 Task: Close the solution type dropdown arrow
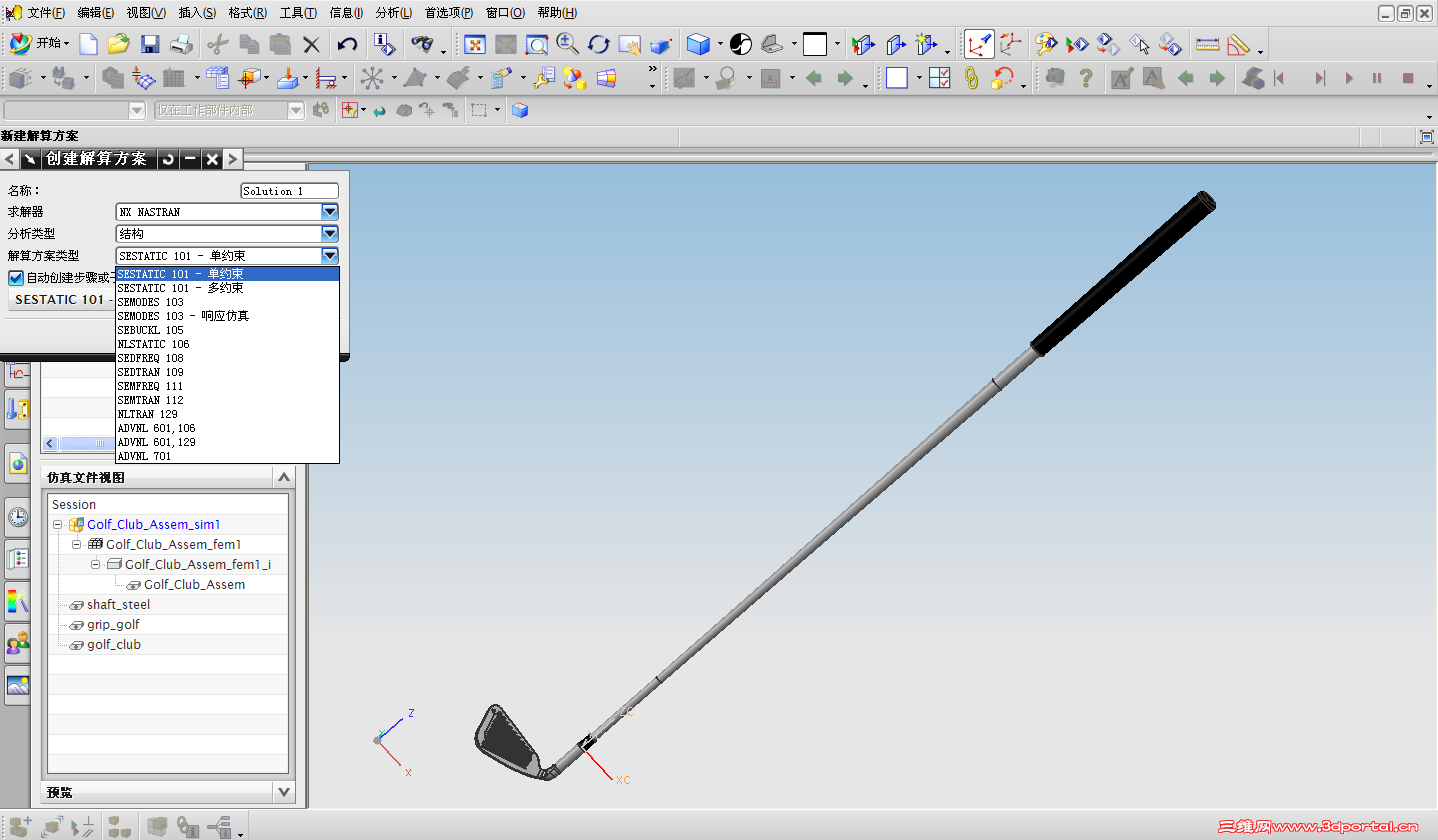coord(330,256)
